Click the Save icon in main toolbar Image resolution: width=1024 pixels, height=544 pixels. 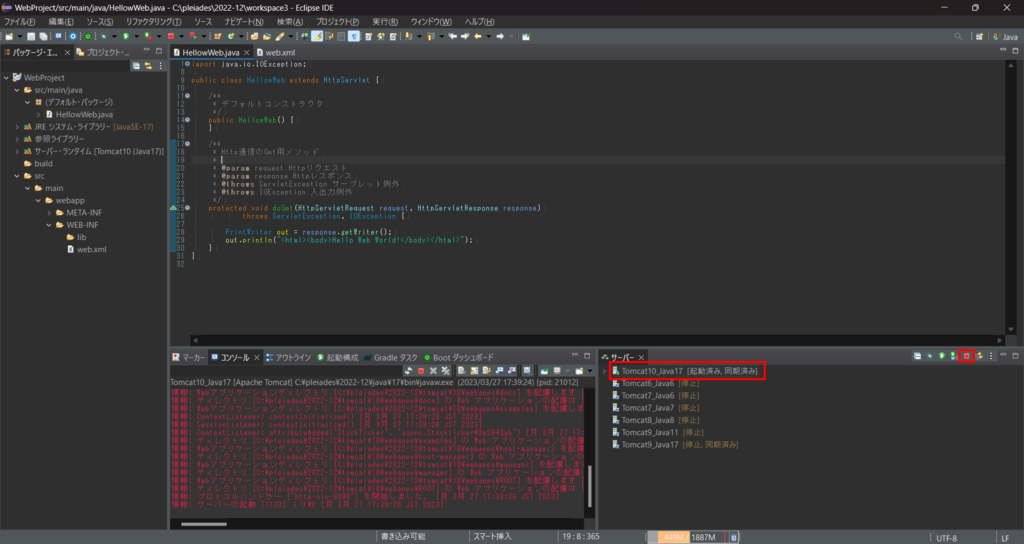tap(30, 36)
